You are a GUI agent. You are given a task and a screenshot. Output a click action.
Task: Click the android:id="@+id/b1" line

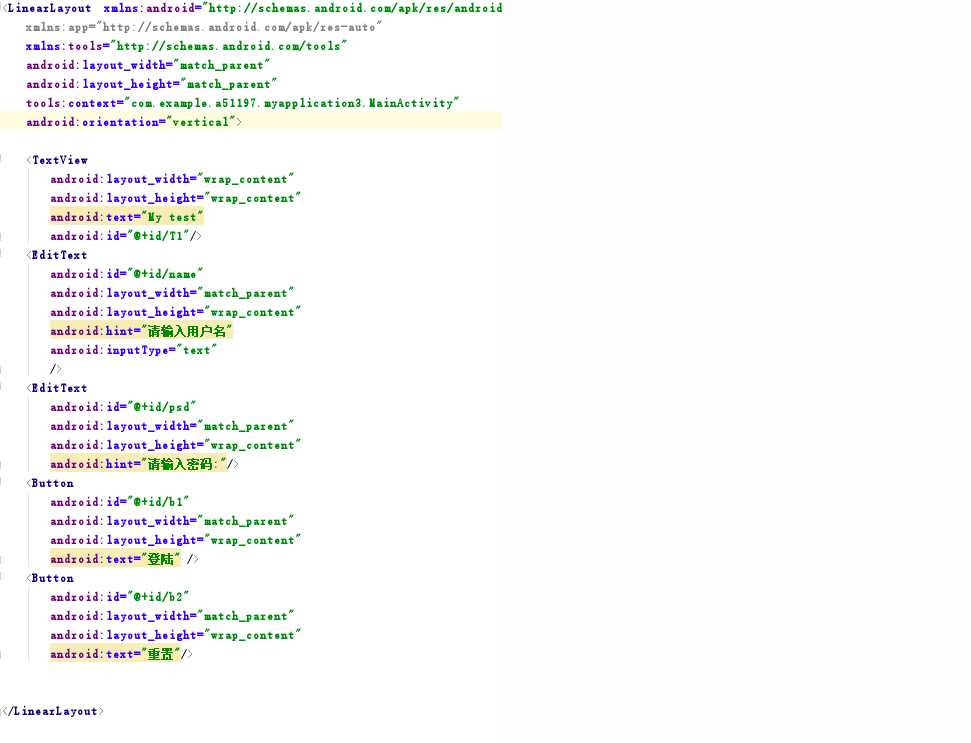(120, 503)
